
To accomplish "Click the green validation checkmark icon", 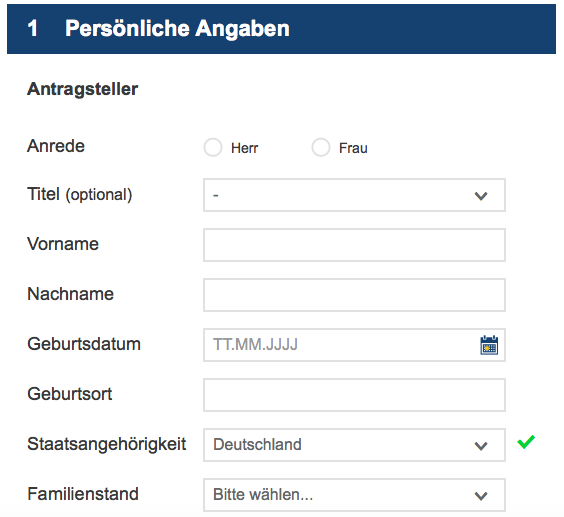I will [x=526, y=442].
